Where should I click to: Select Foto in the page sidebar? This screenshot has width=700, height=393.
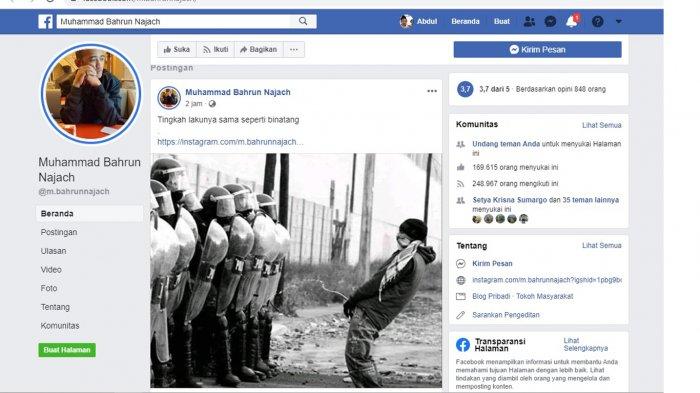click(x=49, y=288)
